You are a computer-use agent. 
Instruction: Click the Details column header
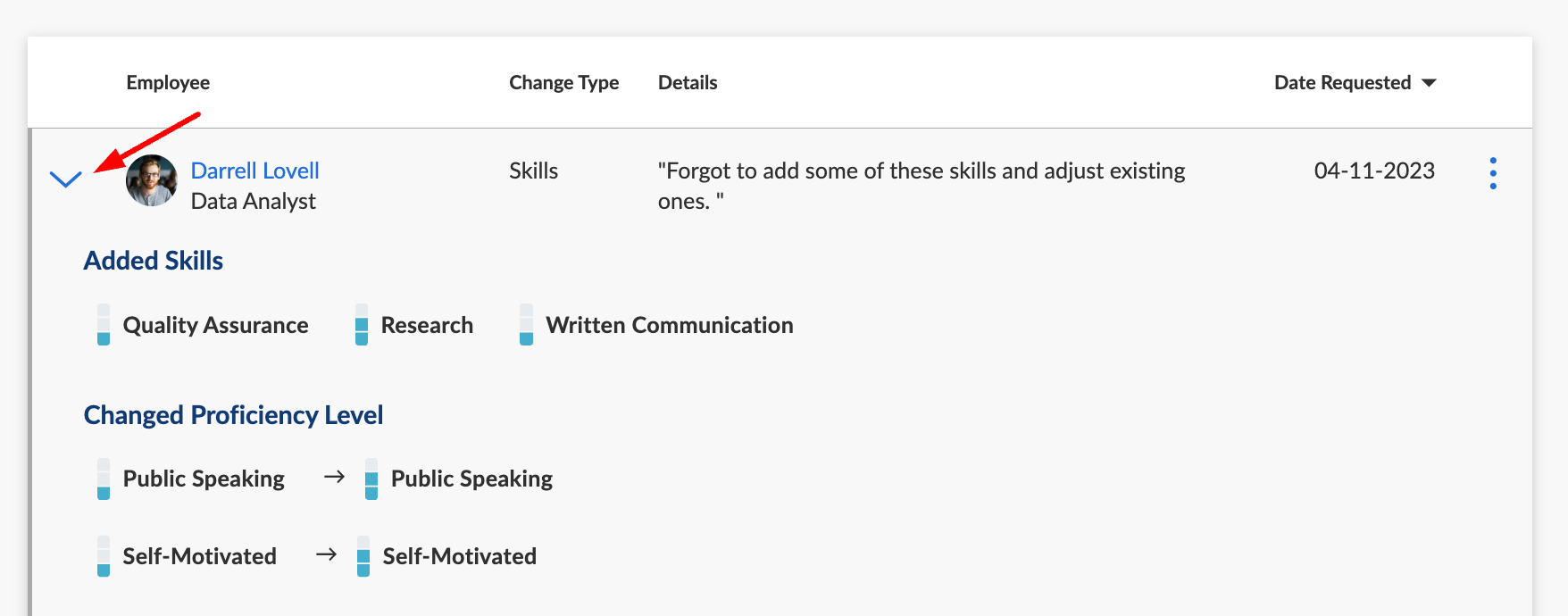point(688,83)
